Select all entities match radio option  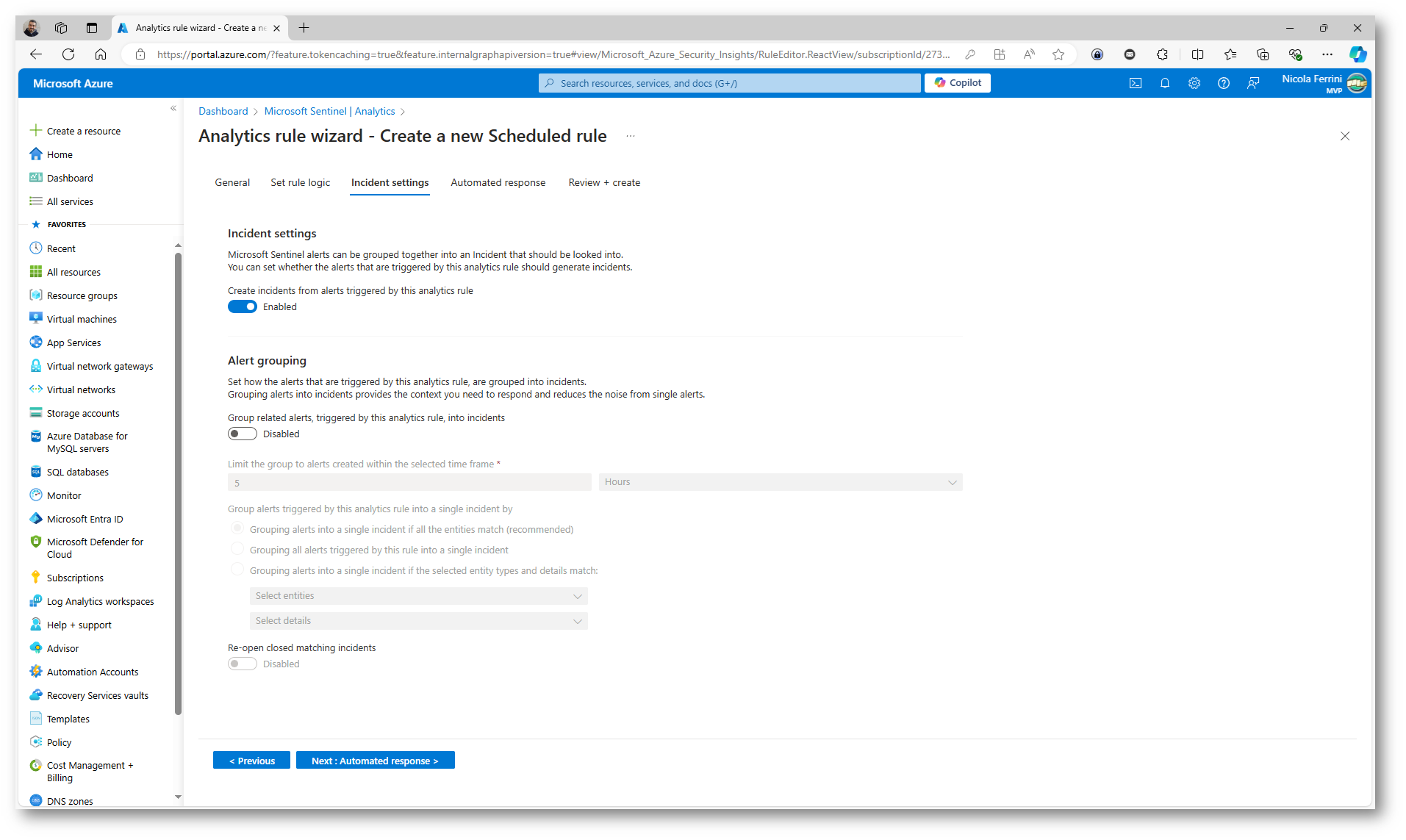[237, 528]
